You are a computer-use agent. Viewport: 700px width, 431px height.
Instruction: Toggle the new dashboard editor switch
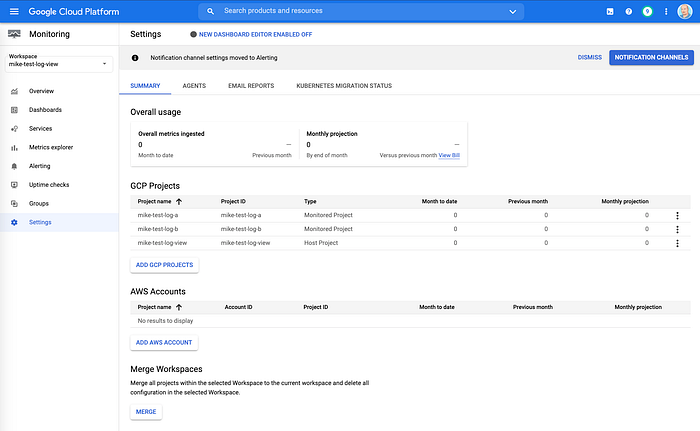(193, 34)
